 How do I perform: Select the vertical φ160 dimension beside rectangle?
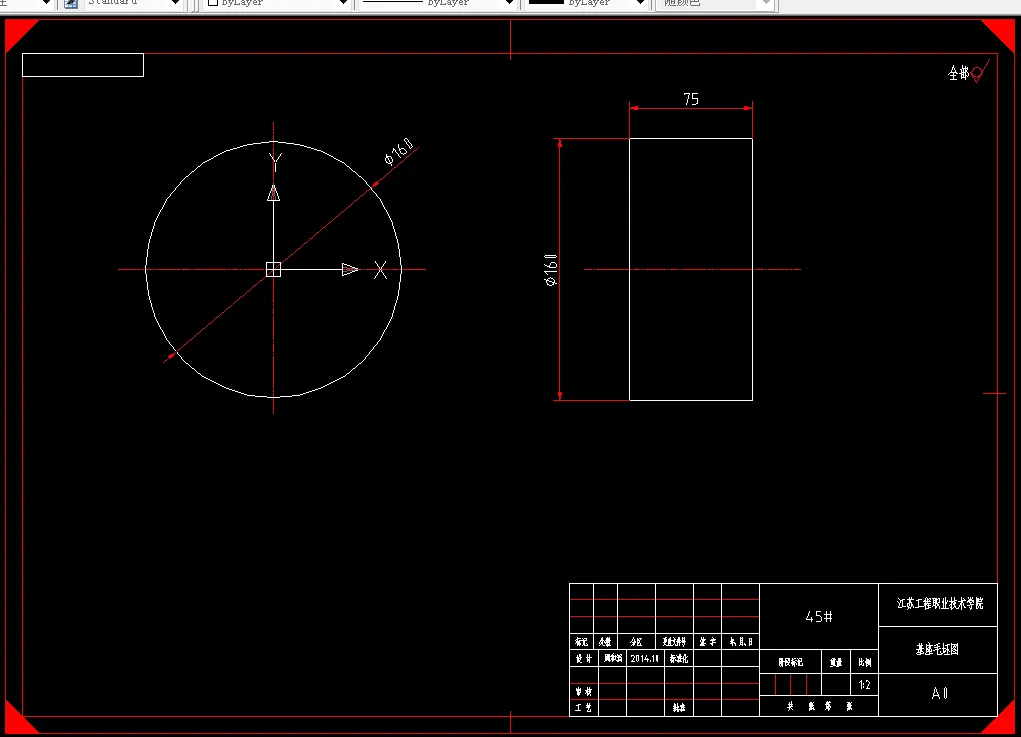pyautogui.click(x=550, y=270)
